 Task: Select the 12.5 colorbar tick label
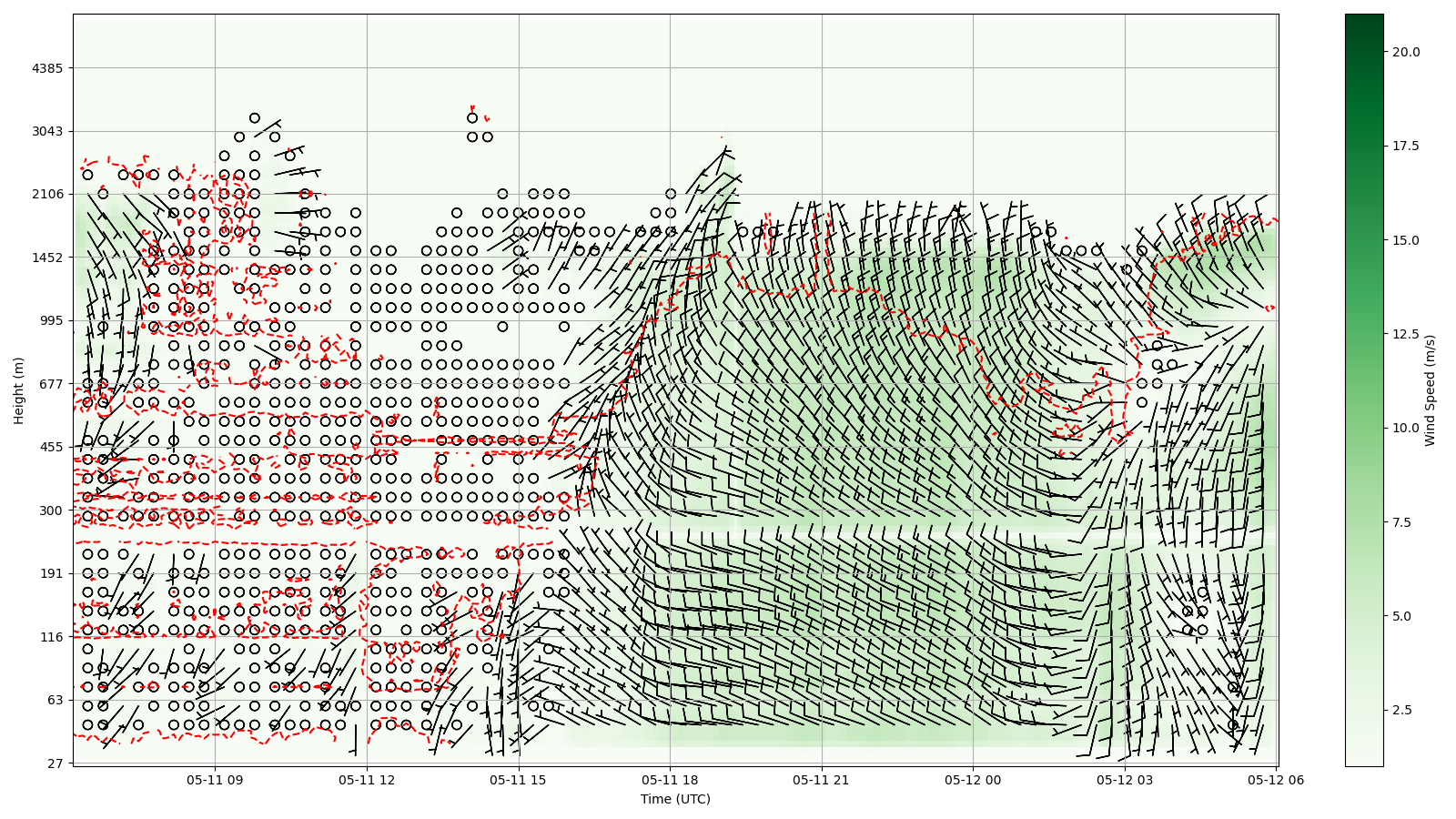[1405, 334]
